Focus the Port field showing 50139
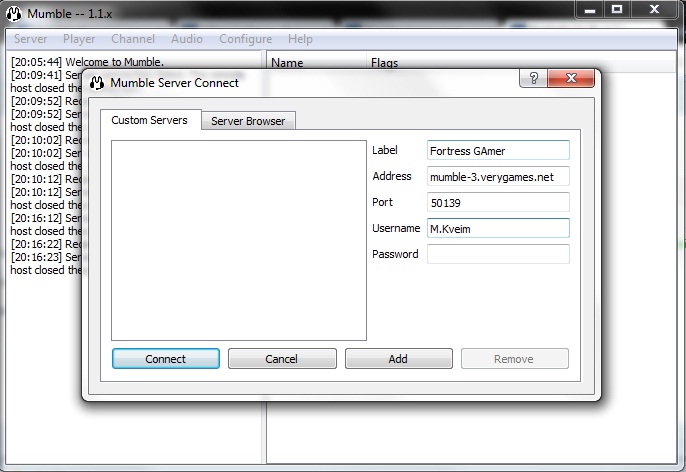Screen dimensions: 686x472 [x=498, y=202]
